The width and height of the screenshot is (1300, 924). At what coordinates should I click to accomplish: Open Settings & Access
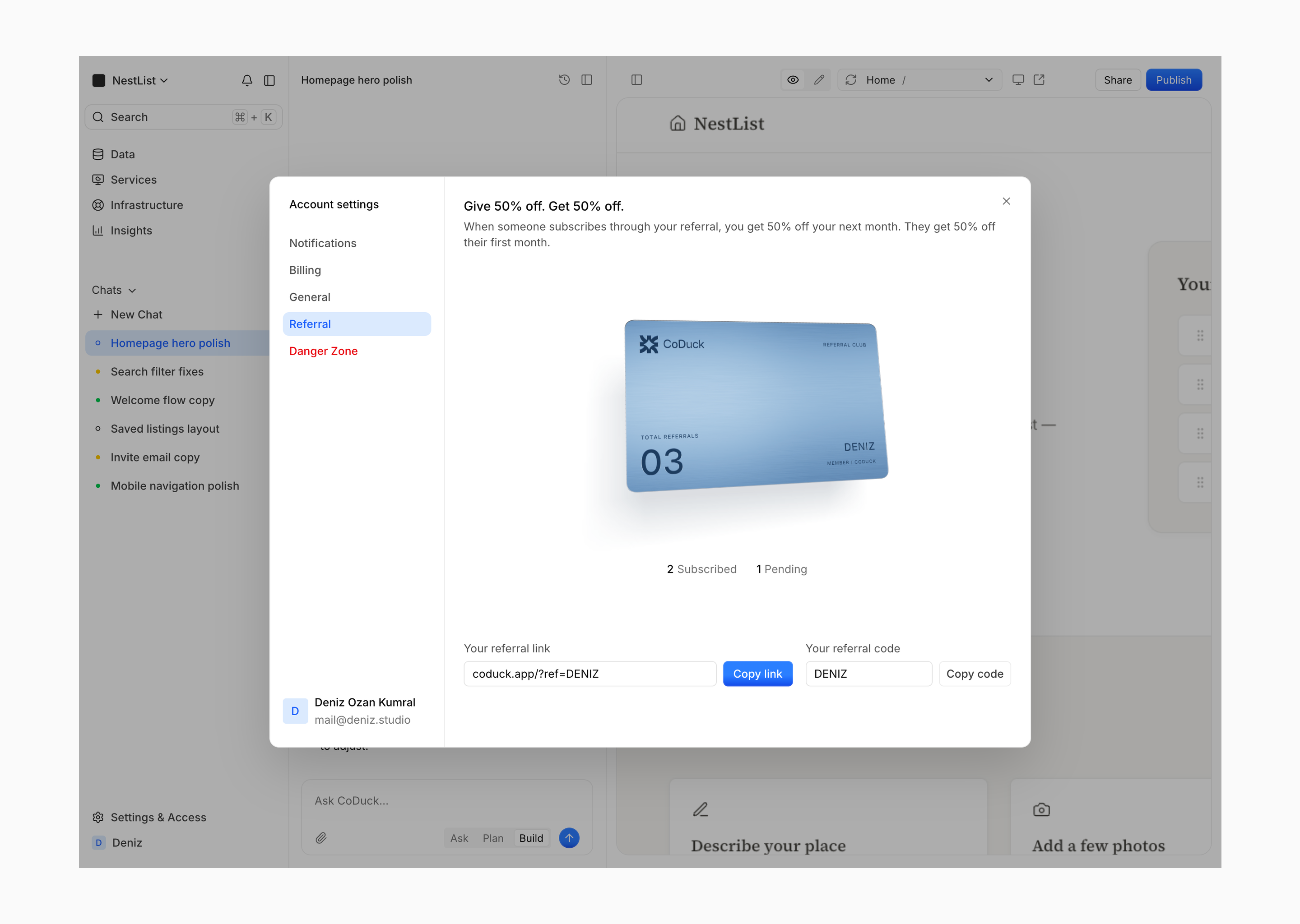149,817
